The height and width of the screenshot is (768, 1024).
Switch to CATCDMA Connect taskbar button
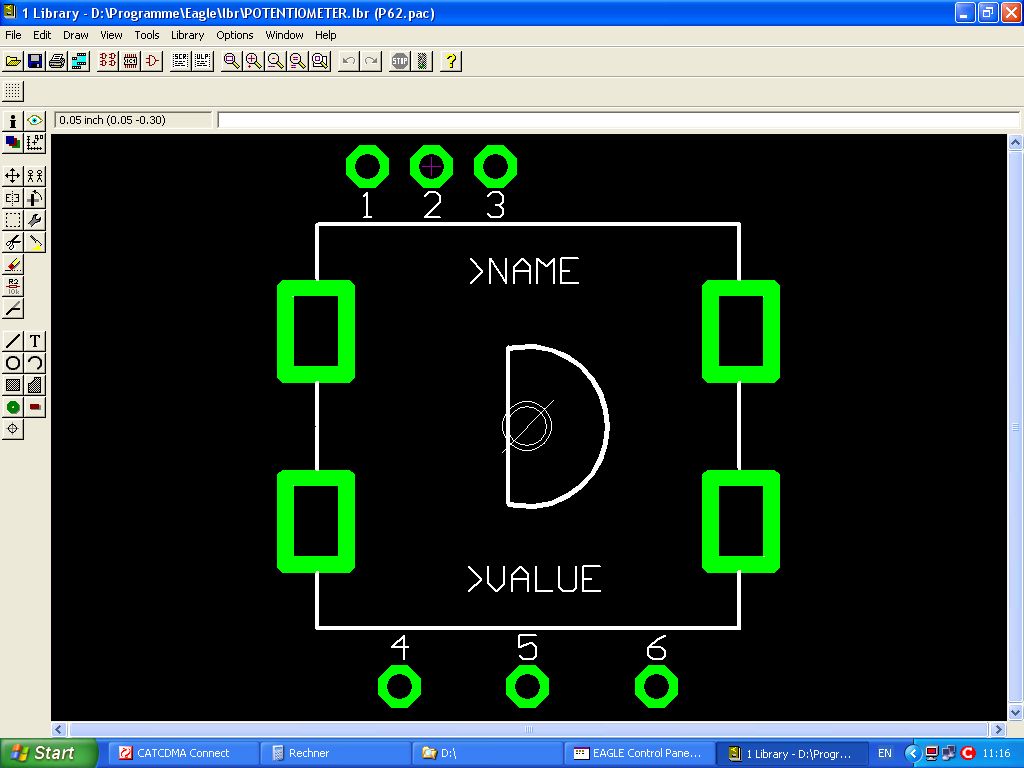pos(182,754)
